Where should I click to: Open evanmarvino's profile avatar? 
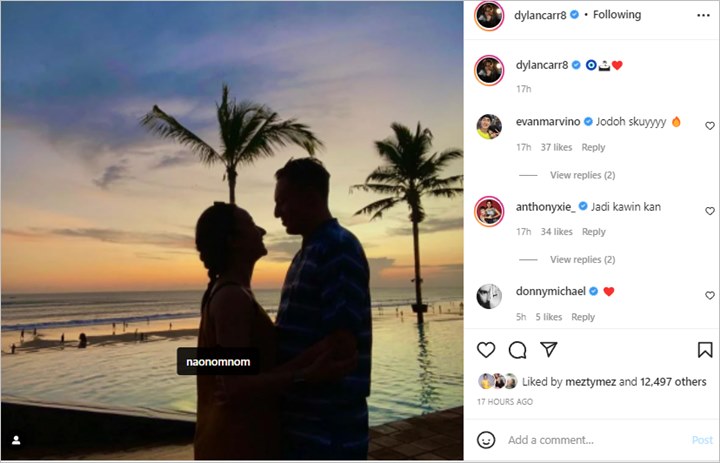(489, 126)
